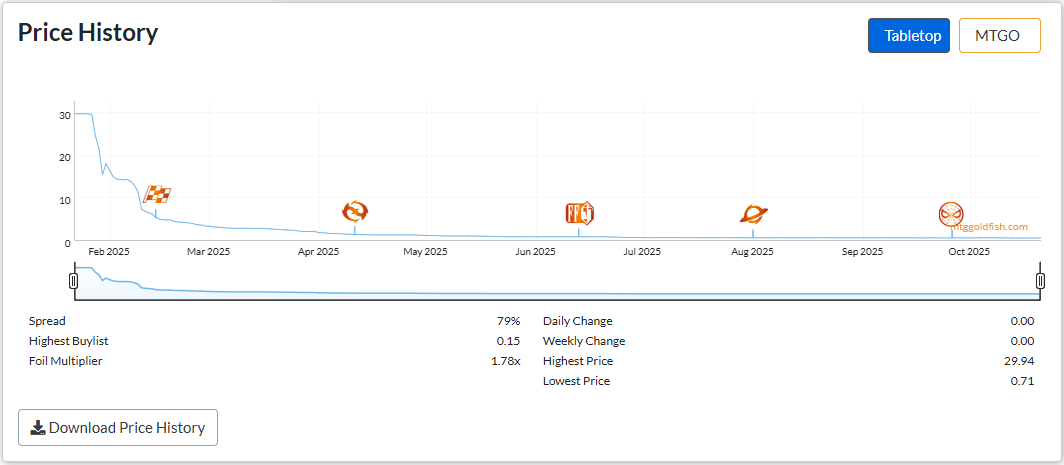The image size is (1064, 465).
Task: Click the Jul 2025 axis label
Action: point(642,252)
